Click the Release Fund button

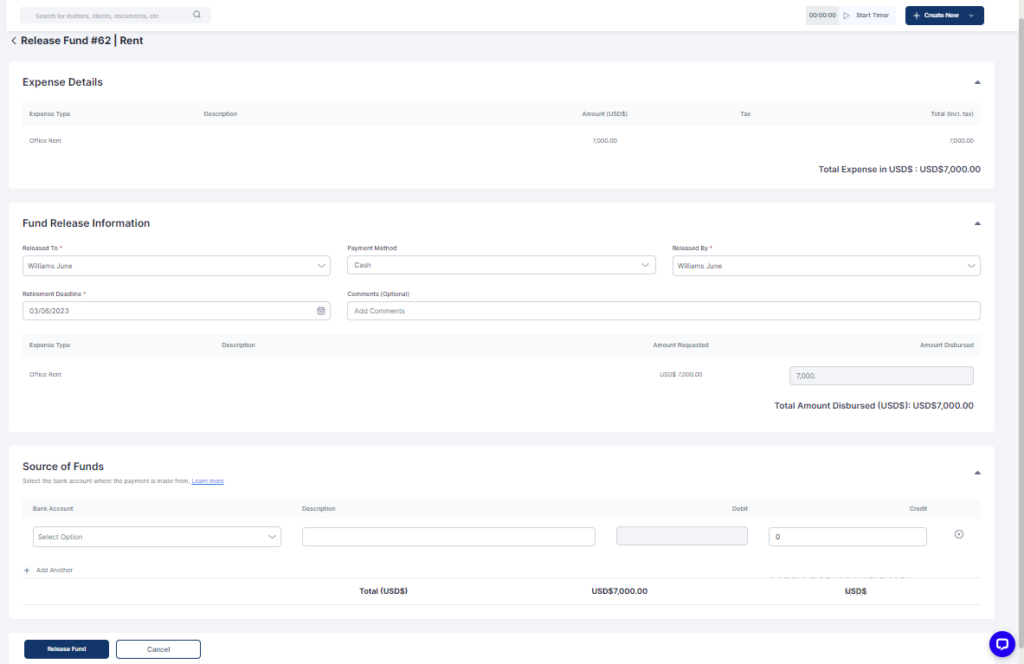[x=66, y=649]
